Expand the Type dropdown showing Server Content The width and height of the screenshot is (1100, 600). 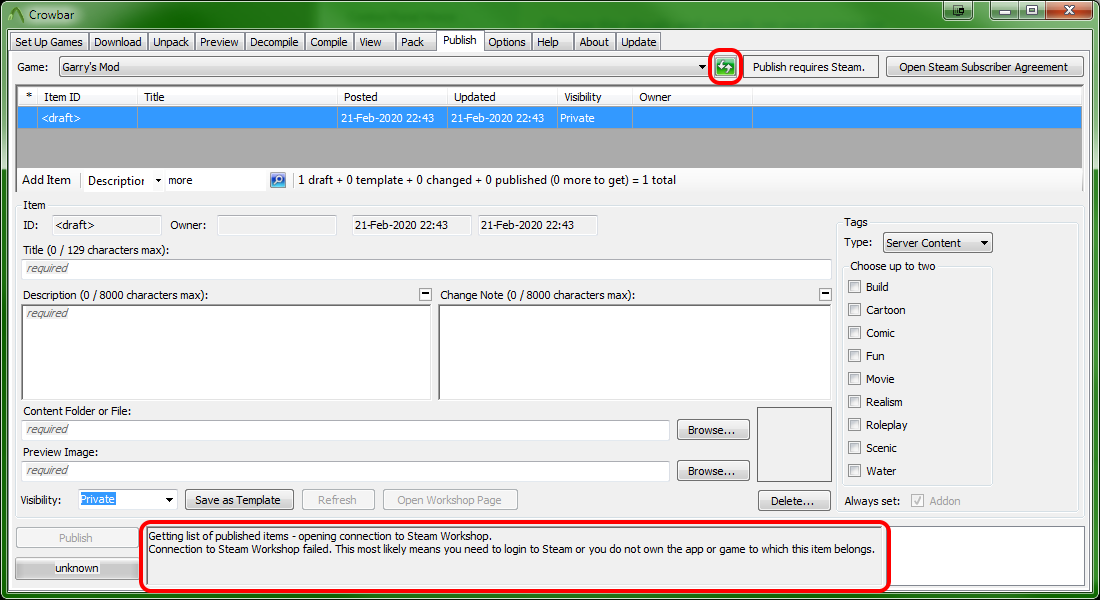937,243
